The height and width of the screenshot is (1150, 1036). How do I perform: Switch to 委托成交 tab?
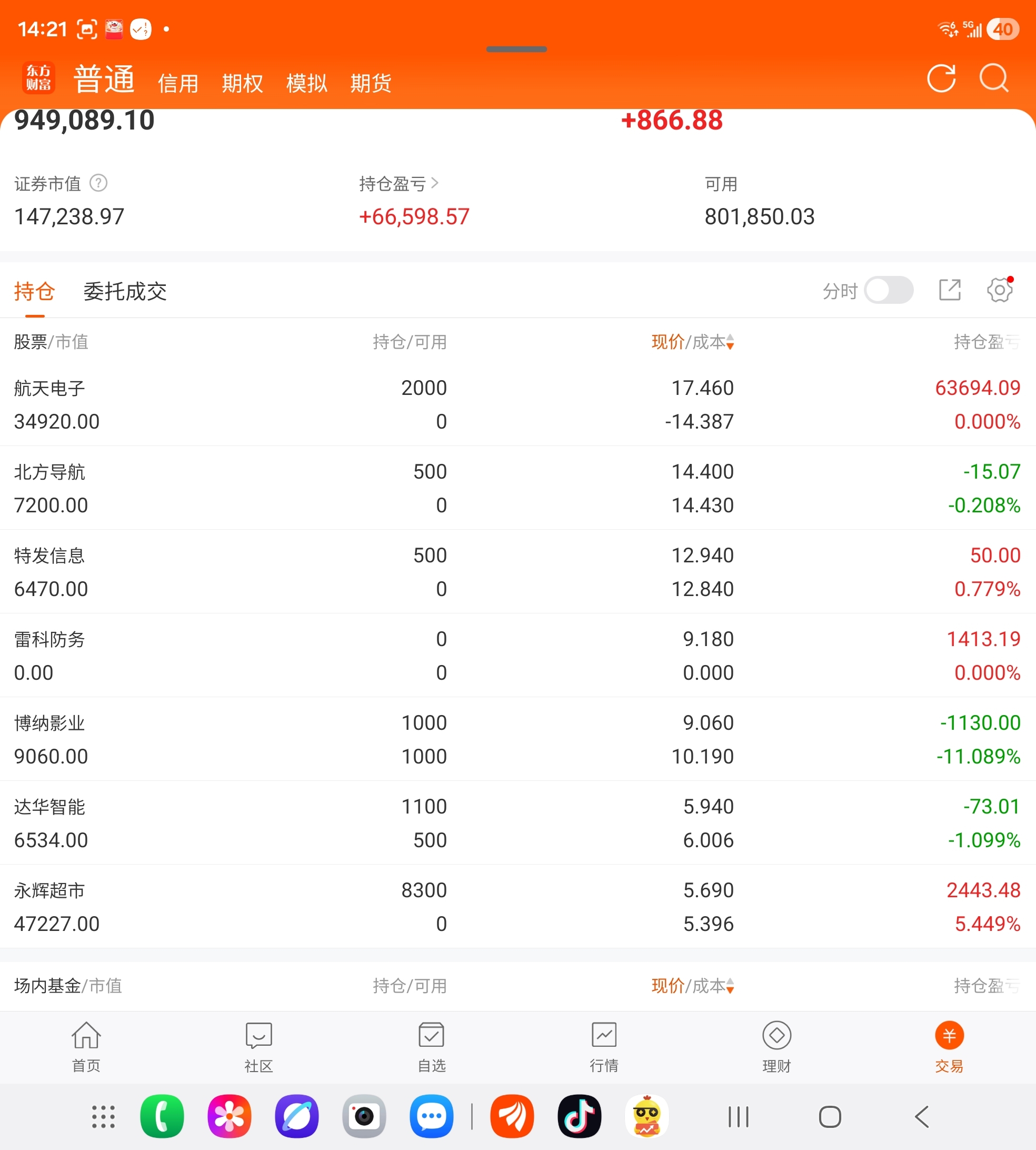click(x=125, y=292)
